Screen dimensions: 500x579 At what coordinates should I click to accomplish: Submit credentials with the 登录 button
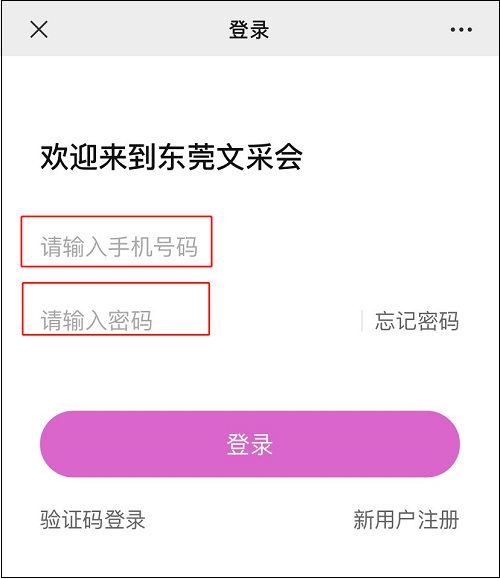(x=250, y=444)
